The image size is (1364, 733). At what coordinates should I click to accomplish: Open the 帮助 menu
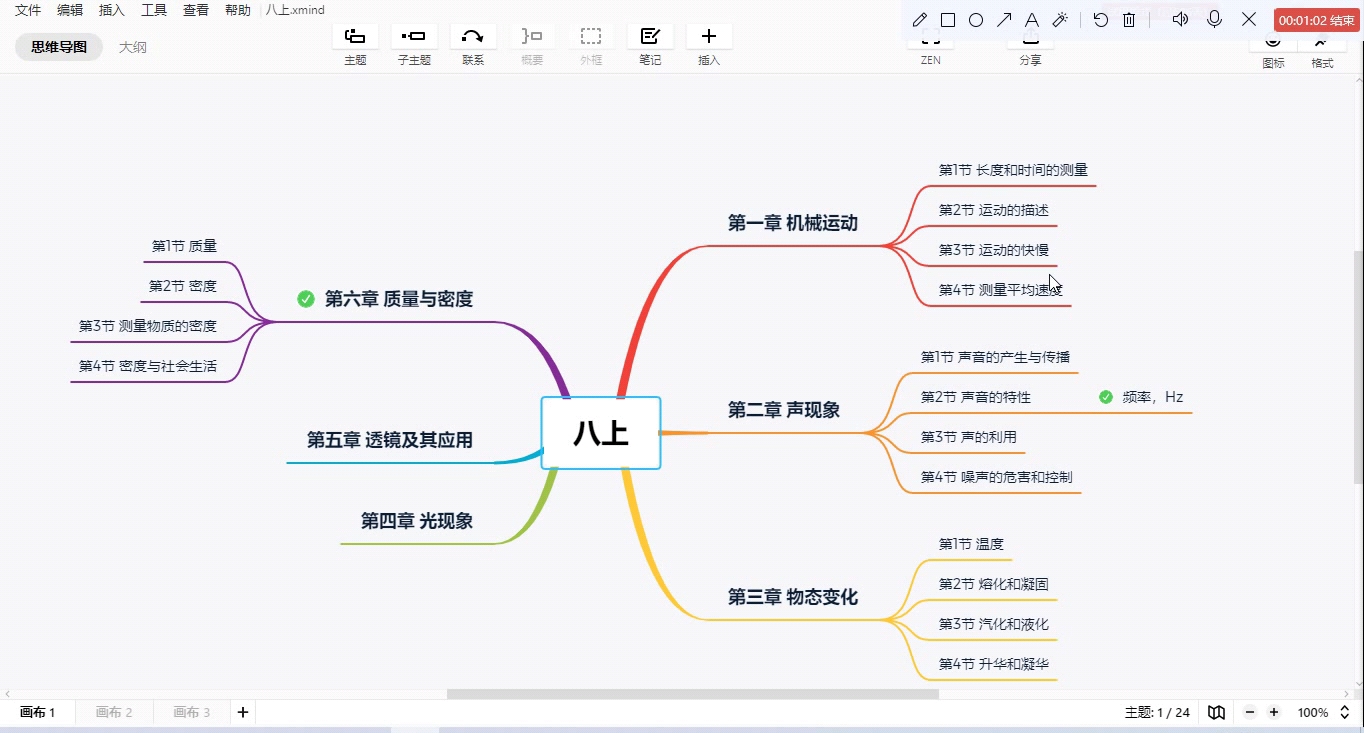pos(238,10)
